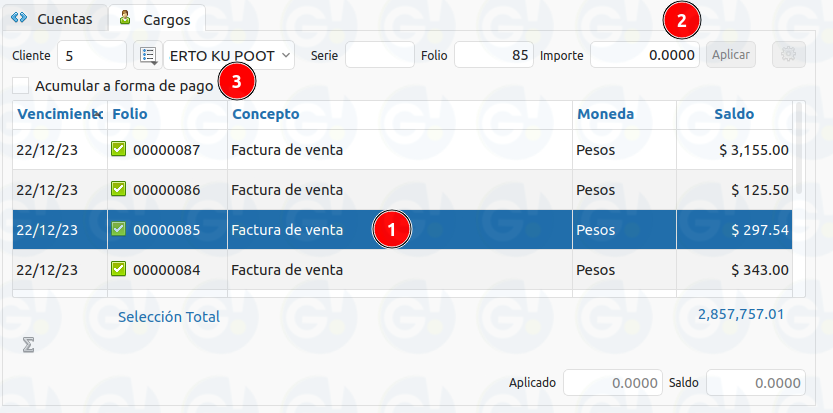
Task: Open the ERTO KU POOT client dropdown
Action: tap(229, 55)
